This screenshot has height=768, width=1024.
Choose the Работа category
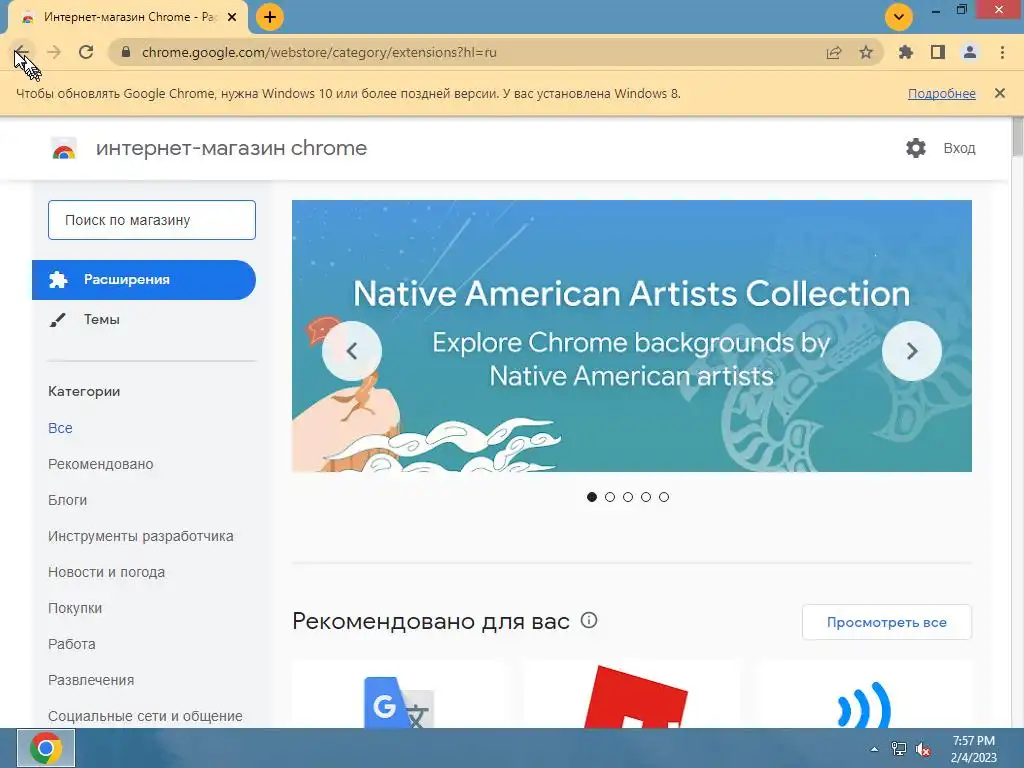point(72,644)
